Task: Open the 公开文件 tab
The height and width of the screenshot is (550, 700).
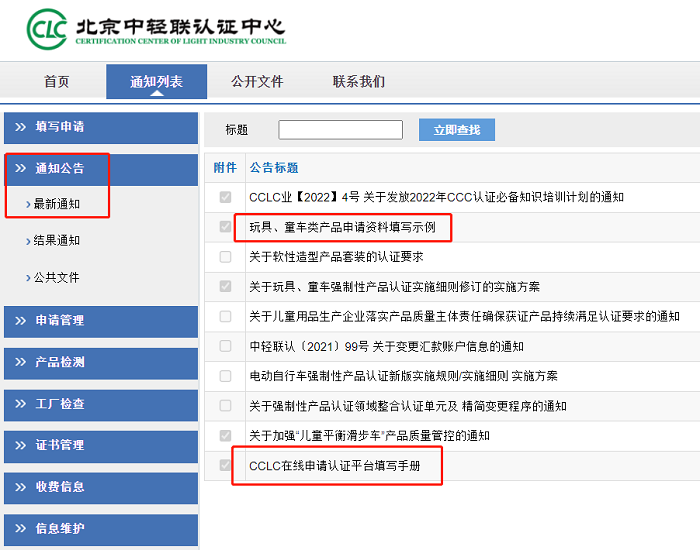Action: click(x=257, y=82)
